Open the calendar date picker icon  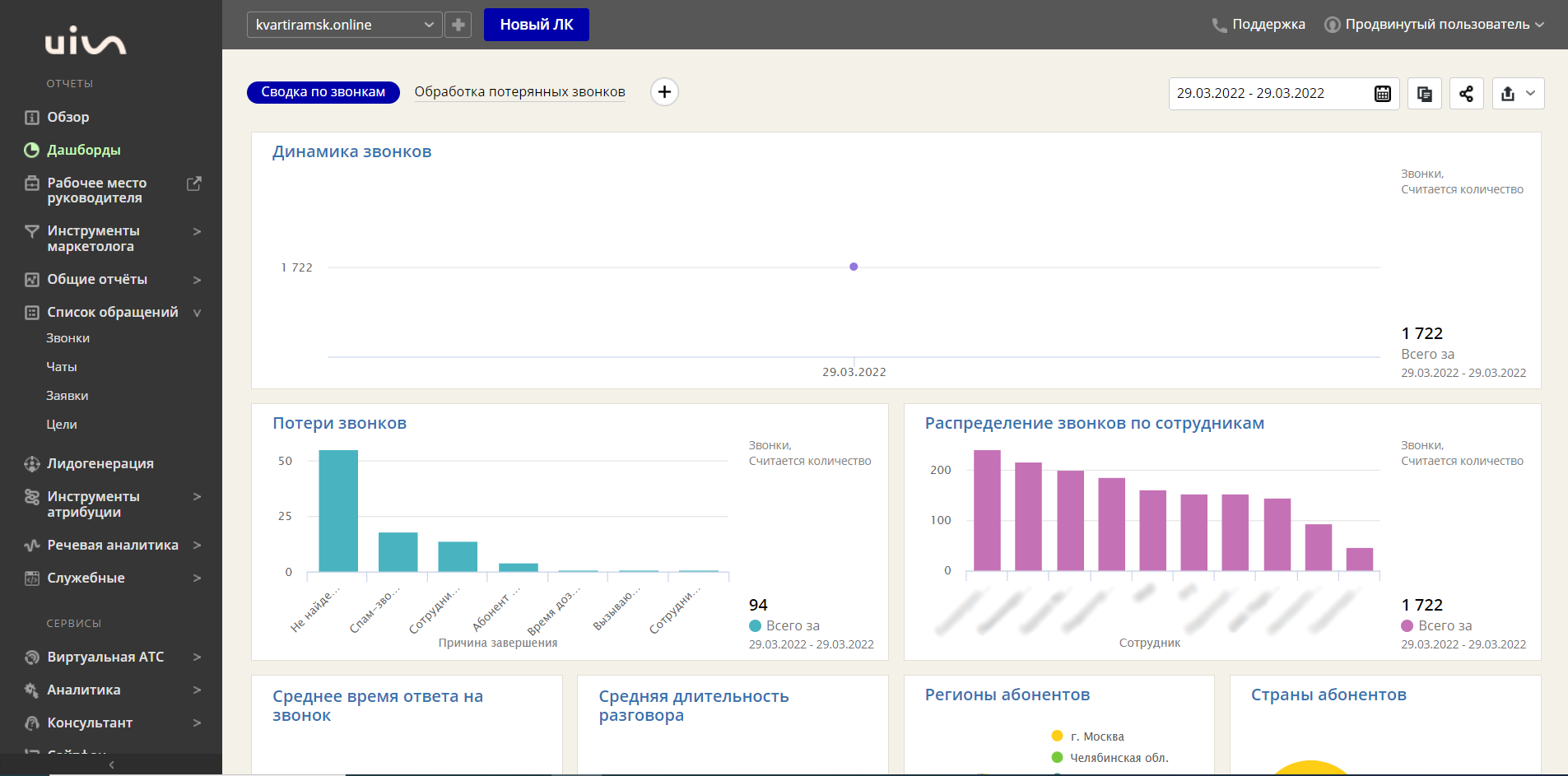1383,94
